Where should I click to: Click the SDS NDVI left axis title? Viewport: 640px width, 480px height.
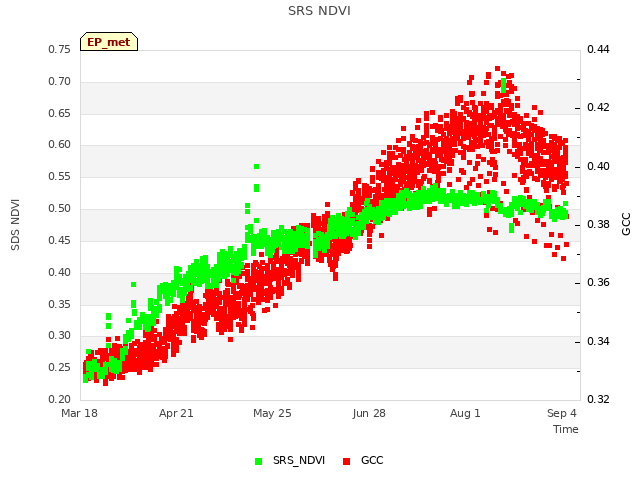tap(15, 224)
